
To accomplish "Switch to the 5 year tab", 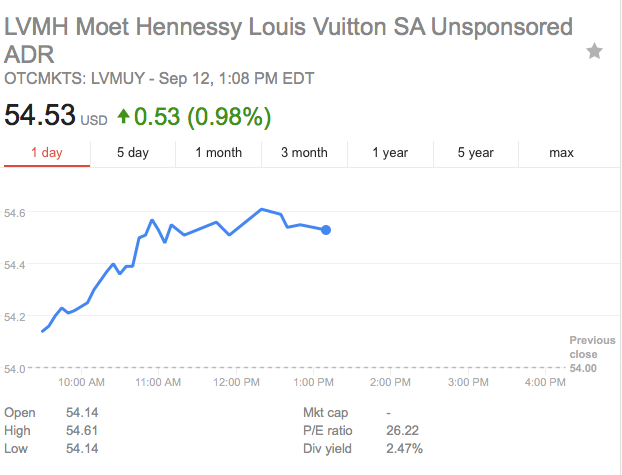I will pyautogui.click(x=476, y=153).
